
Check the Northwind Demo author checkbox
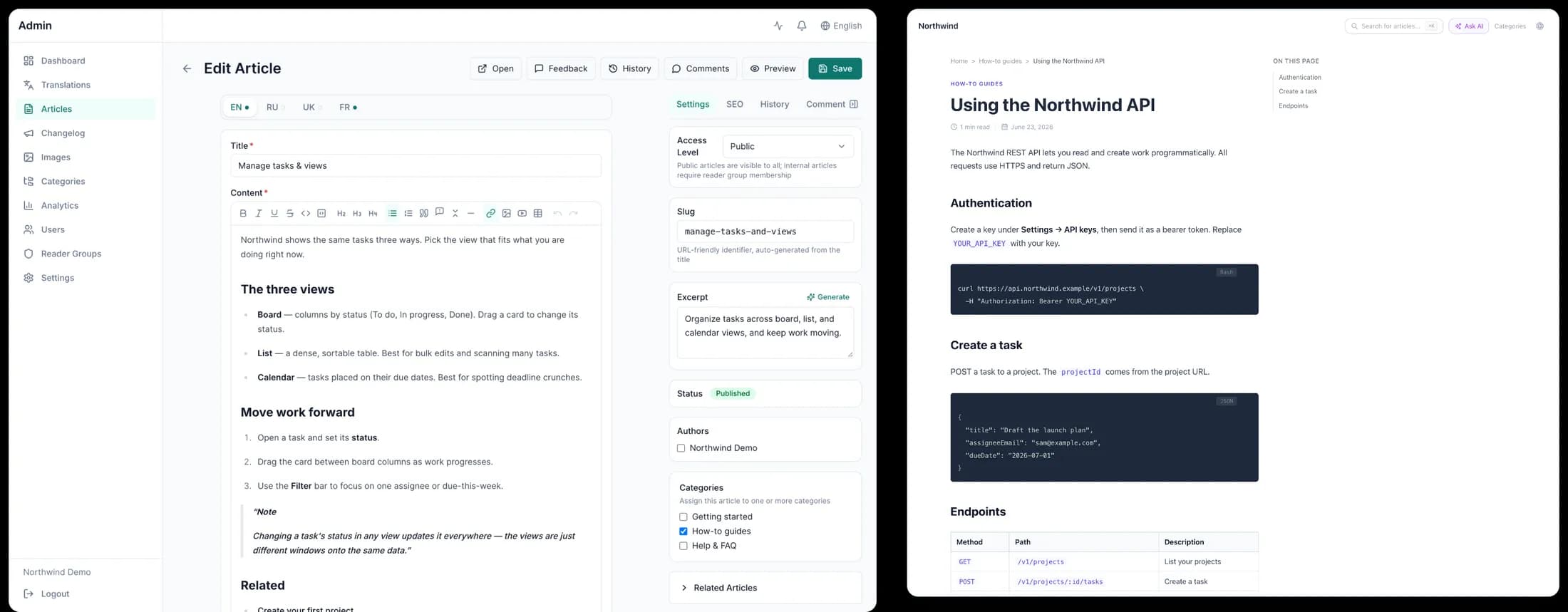(x=681, y=448)
